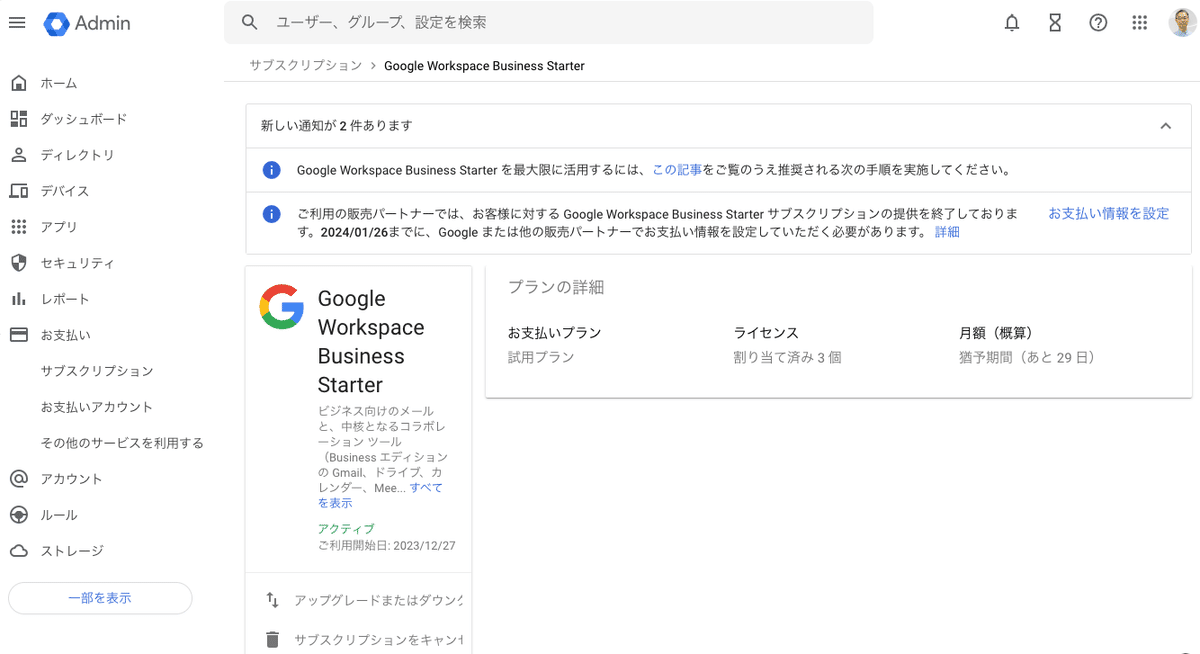Focus the search users, groups, settings field
Screen dimensions: 1200x654
tap(548, 22)
